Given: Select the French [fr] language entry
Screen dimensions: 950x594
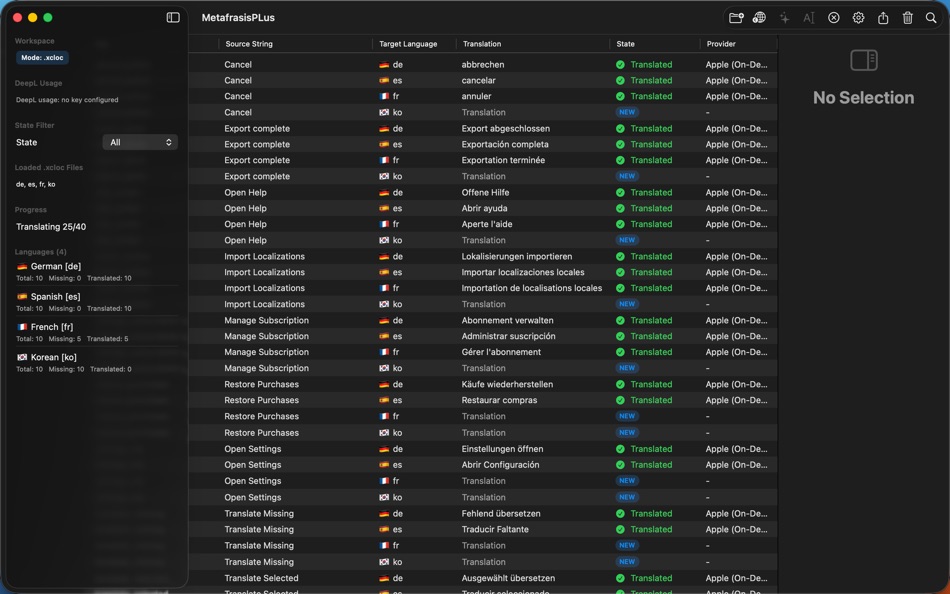Looking at the screenshot, I should (97, 332).
